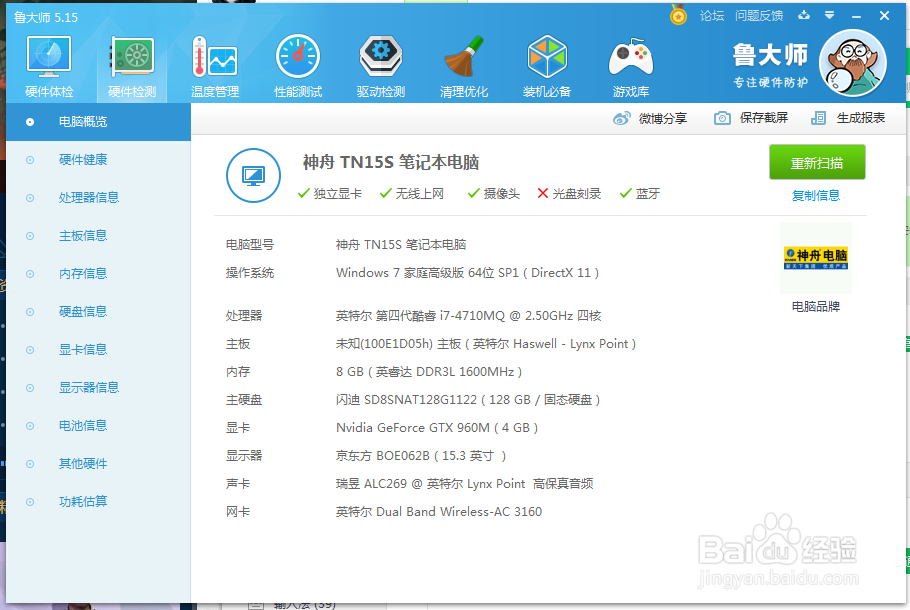Image resolution: width=910 pixels, height=610 pixels.
Task: Open 驱动检测 driver detection
Action: pyautogui.click(x=381, y=66)
